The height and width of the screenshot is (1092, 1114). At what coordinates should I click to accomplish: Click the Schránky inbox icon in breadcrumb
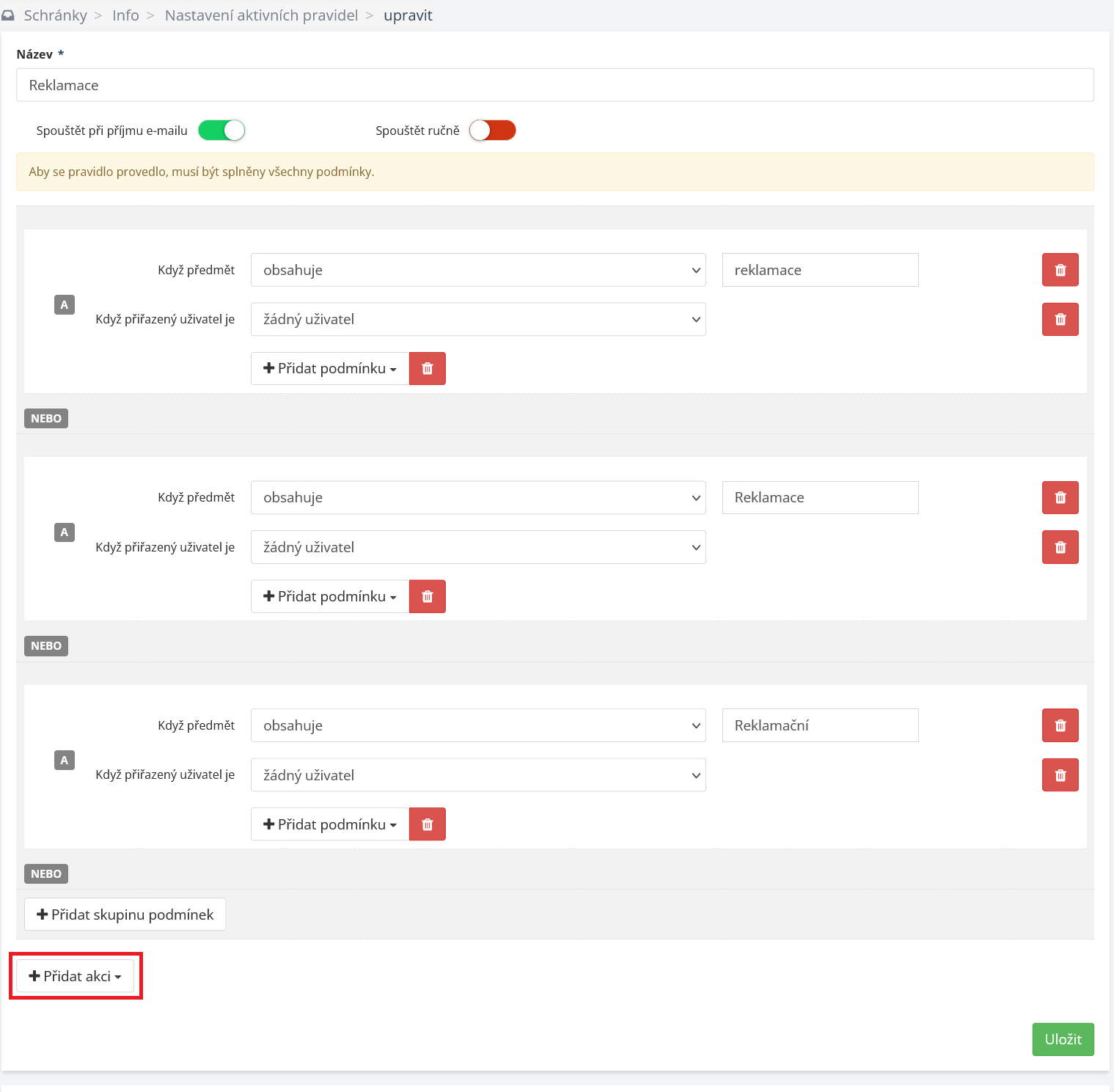coord(8,15)
